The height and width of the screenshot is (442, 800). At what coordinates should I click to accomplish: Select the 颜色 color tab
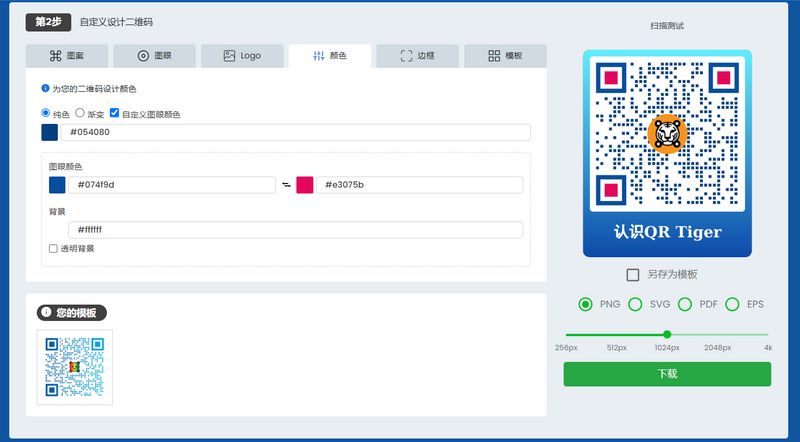click(x=330, y=56)
